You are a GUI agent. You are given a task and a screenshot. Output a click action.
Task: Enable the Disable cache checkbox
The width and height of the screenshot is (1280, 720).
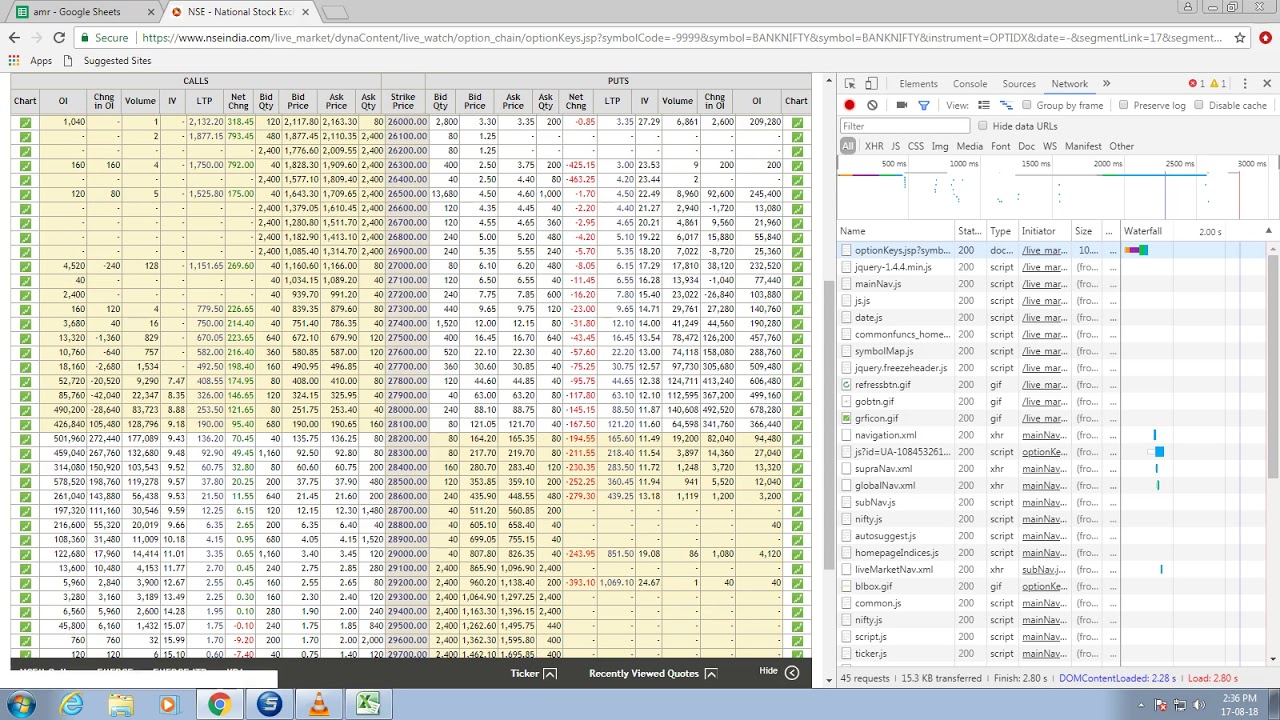(x=1199, y=105)
